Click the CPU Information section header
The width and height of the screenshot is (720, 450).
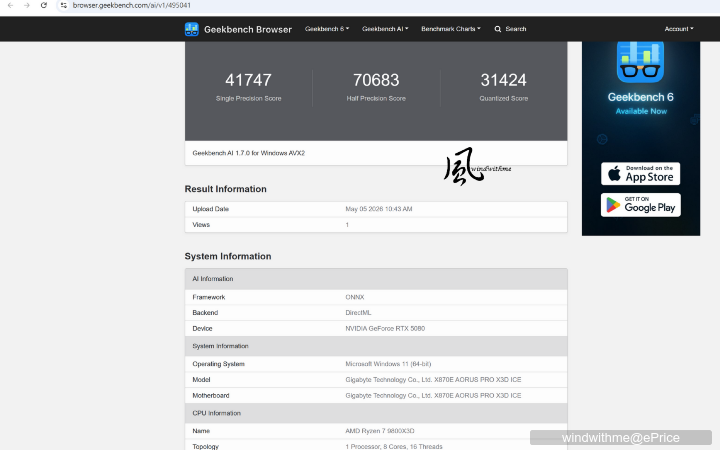coord(376,413)
